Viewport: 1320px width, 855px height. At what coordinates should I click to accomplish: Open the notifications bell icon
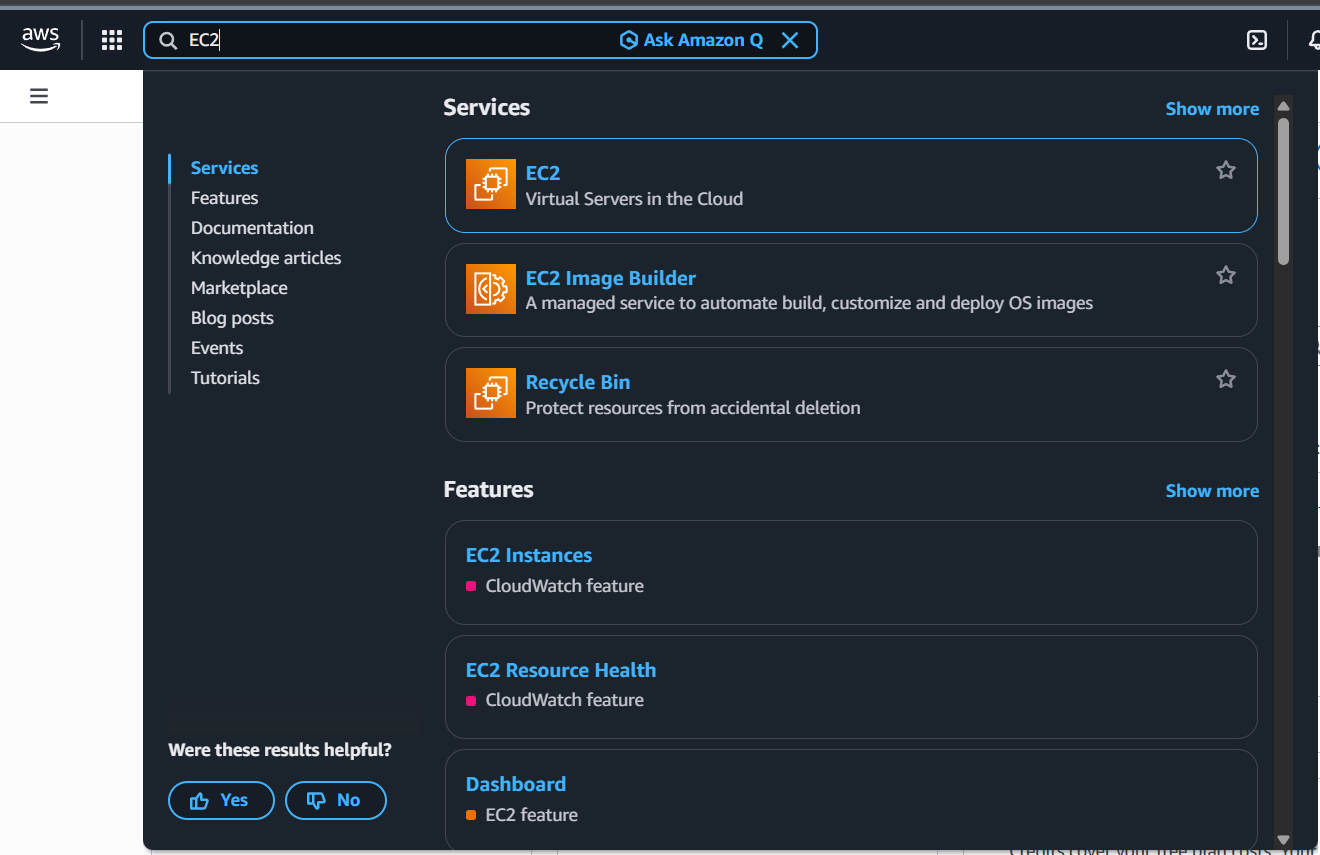pyautogui.click(x=1314, y=40)
